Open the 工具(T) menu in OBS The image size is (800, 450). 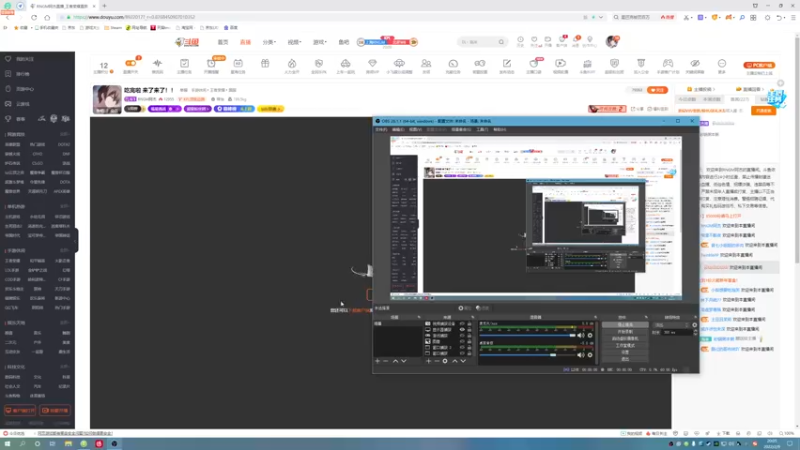482,130
